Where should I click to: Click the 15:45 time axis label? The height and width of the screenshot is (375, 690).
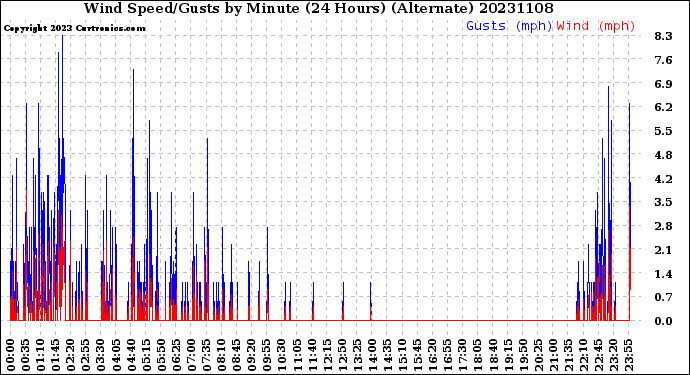[x=417, y=355]
